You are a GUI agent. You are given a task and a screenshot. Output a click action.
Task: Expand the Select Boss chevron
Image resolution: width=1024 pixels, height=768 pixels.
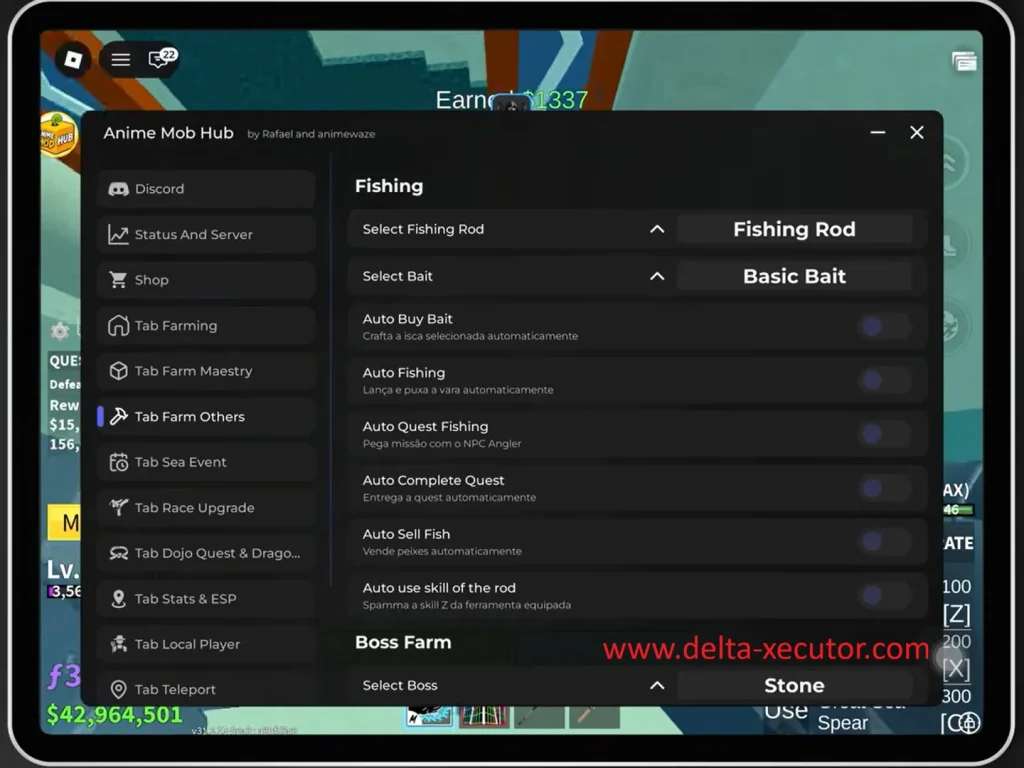coord(657,686)
